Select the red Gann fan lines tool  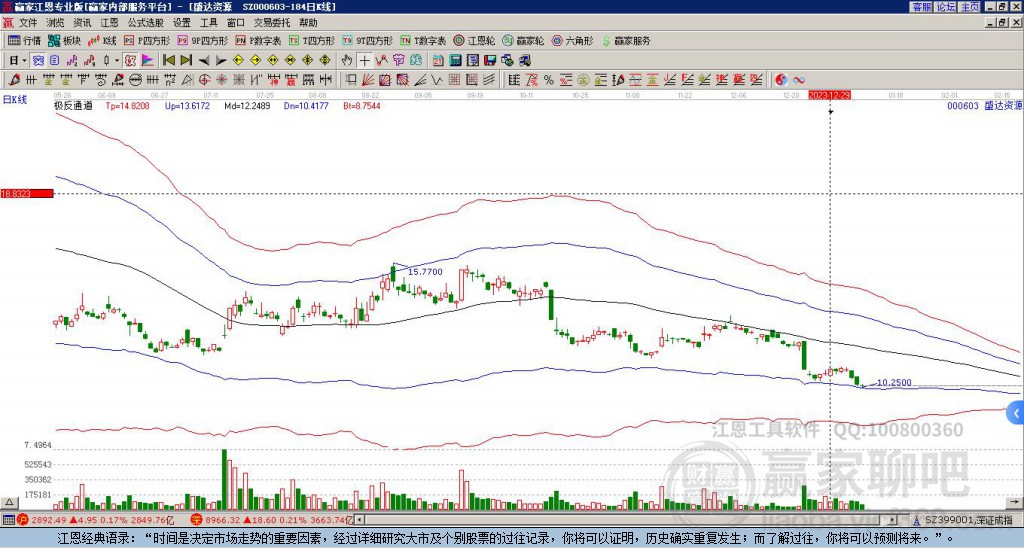[x=368, y=80]
